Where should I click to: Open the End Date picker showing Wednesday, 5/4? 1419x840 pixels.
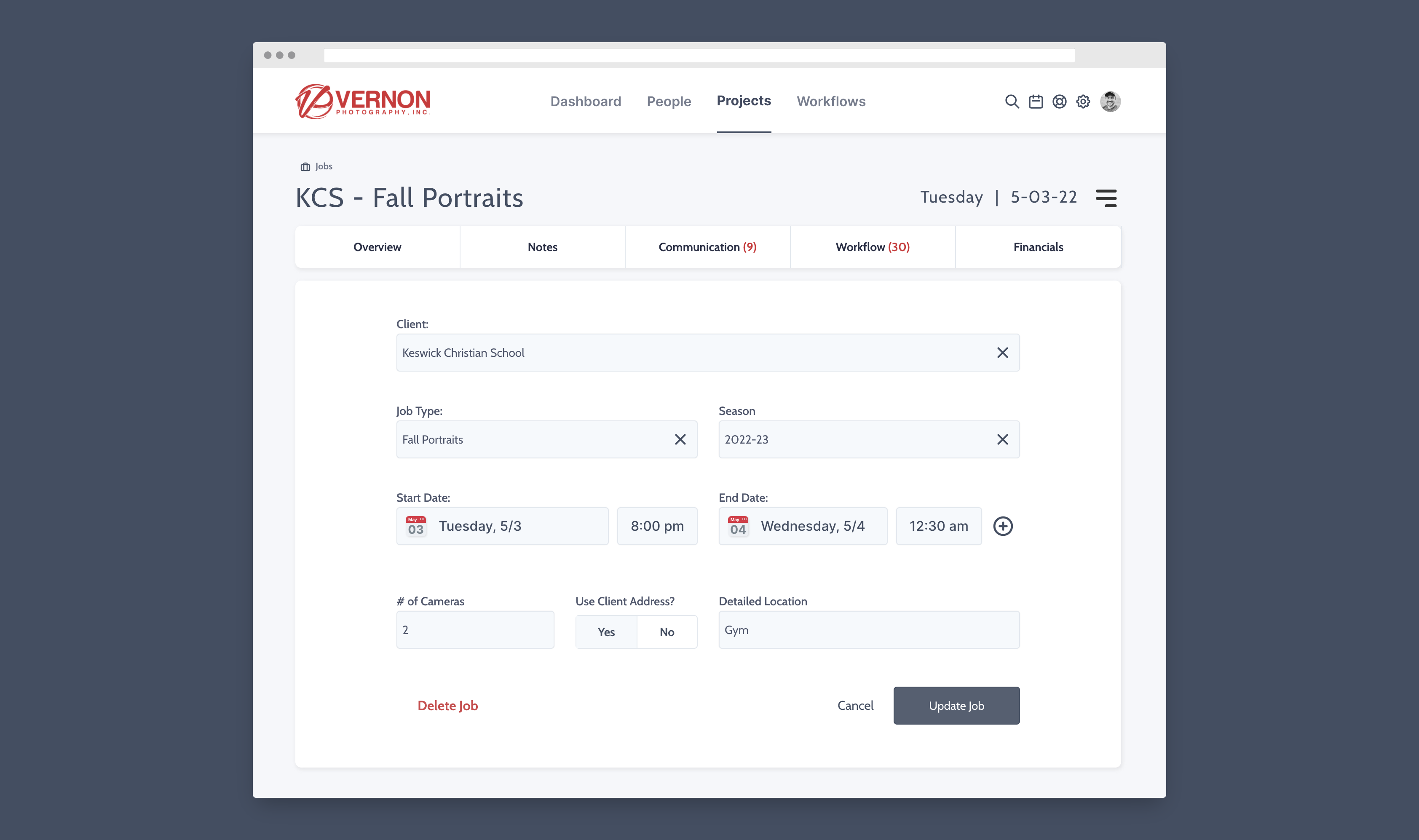coord(802,526)
